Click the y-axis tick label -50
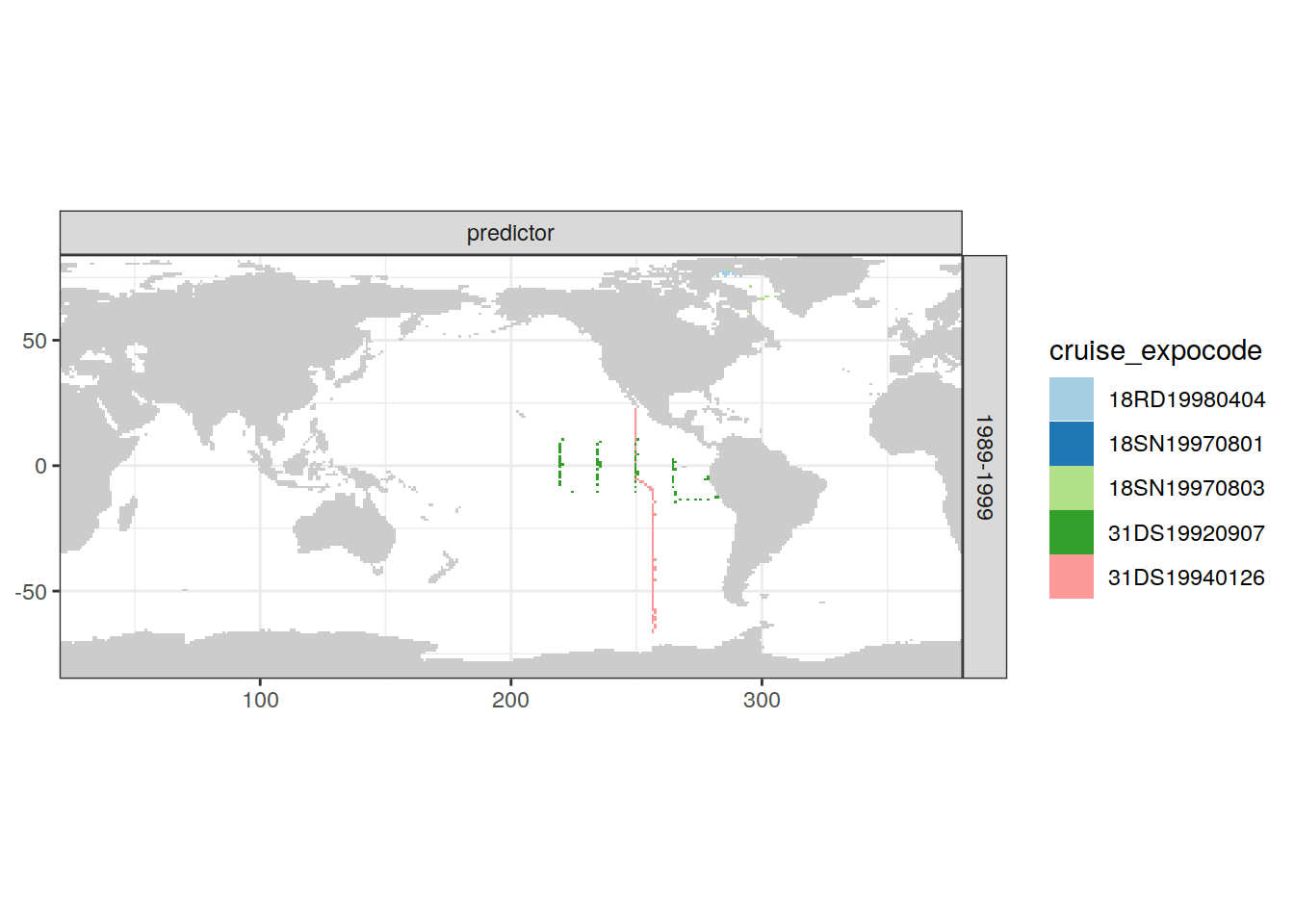Screen dimensions: 1294x924 coord(31,592)
